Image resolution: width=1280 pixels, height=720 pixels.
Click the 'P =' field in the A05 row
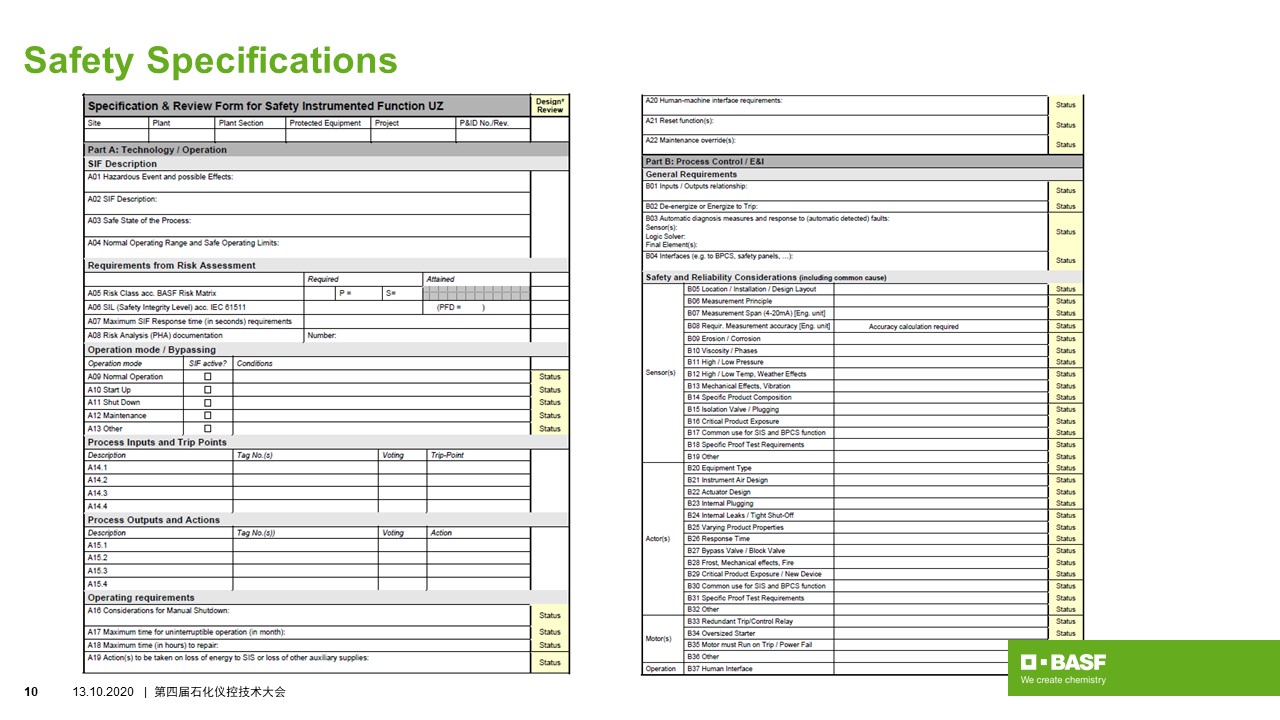(x=358, y=293)
